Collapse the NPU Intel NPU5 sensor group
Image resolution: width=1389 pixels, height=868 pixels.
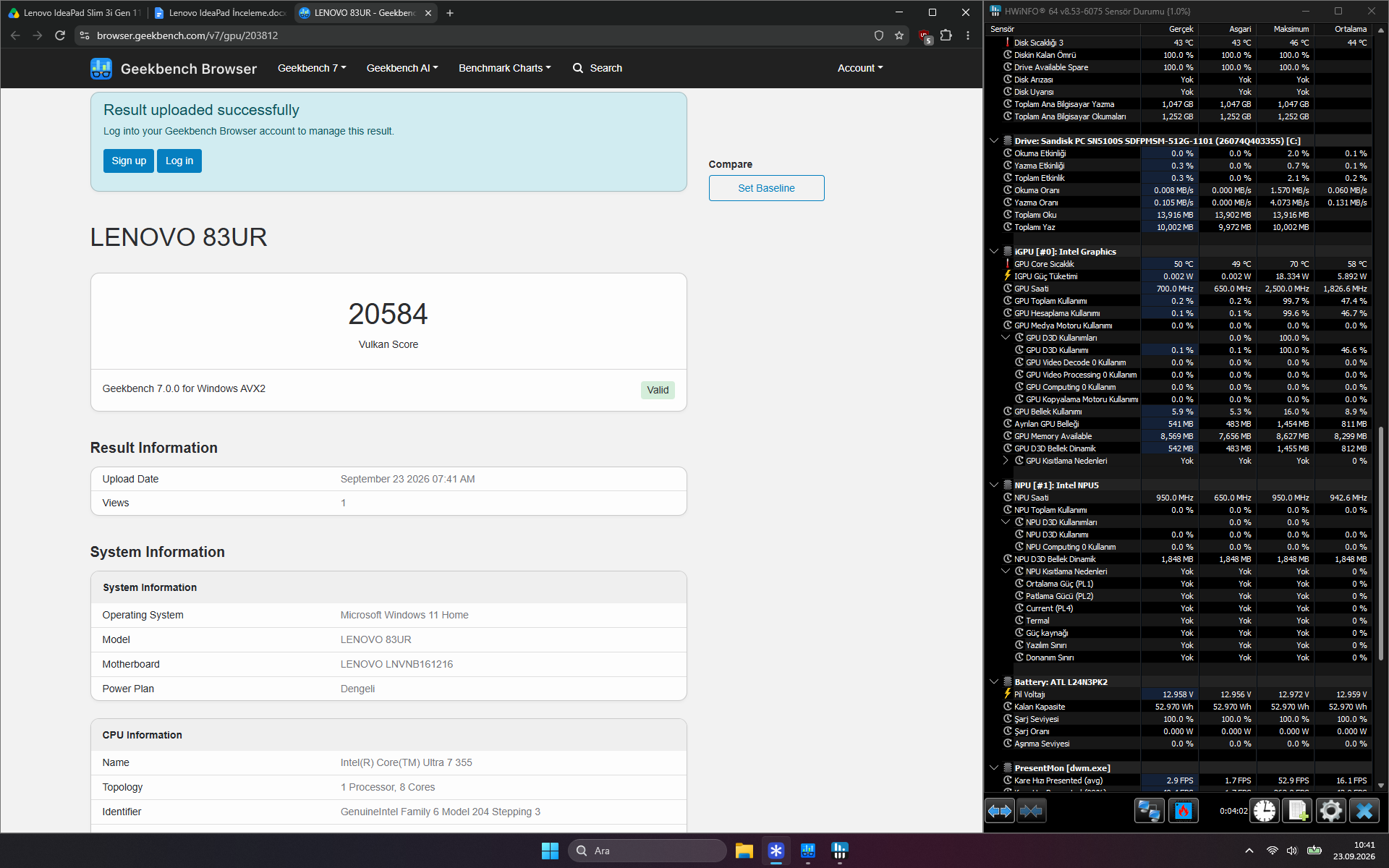click(994, 485)
